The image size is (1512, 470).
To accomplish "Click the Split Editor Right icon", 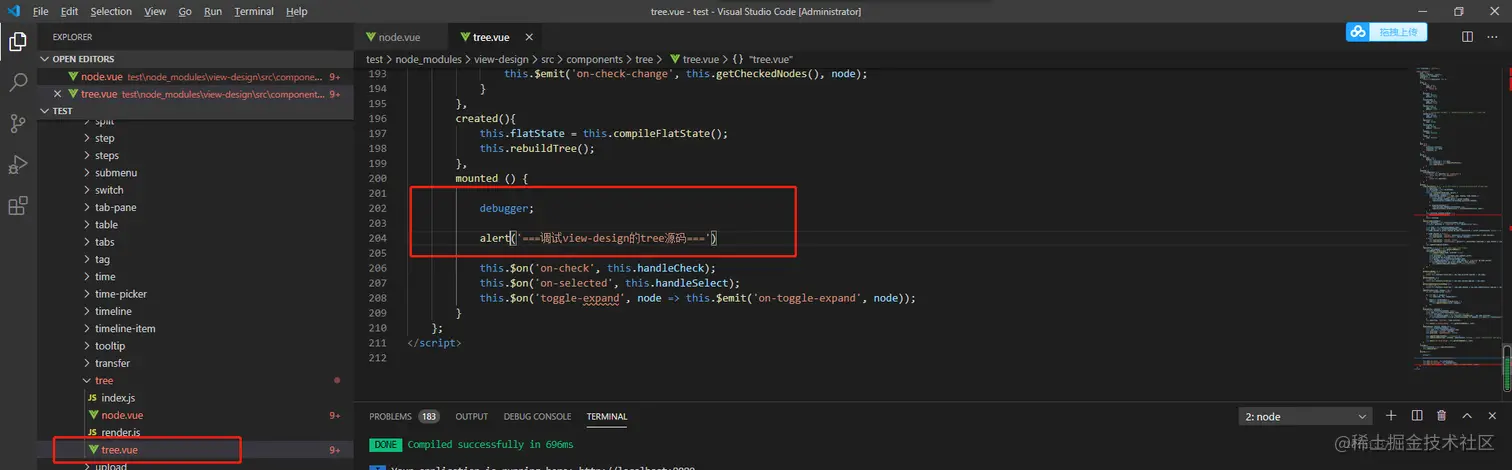I will pos(1467,36).
